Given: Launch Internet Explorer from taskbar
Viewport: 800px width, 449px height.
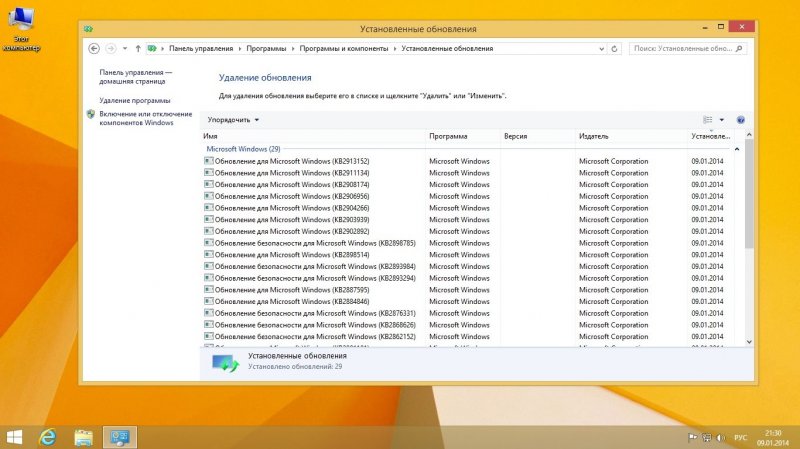Looking at the screenshot, I should click(47, 437).
